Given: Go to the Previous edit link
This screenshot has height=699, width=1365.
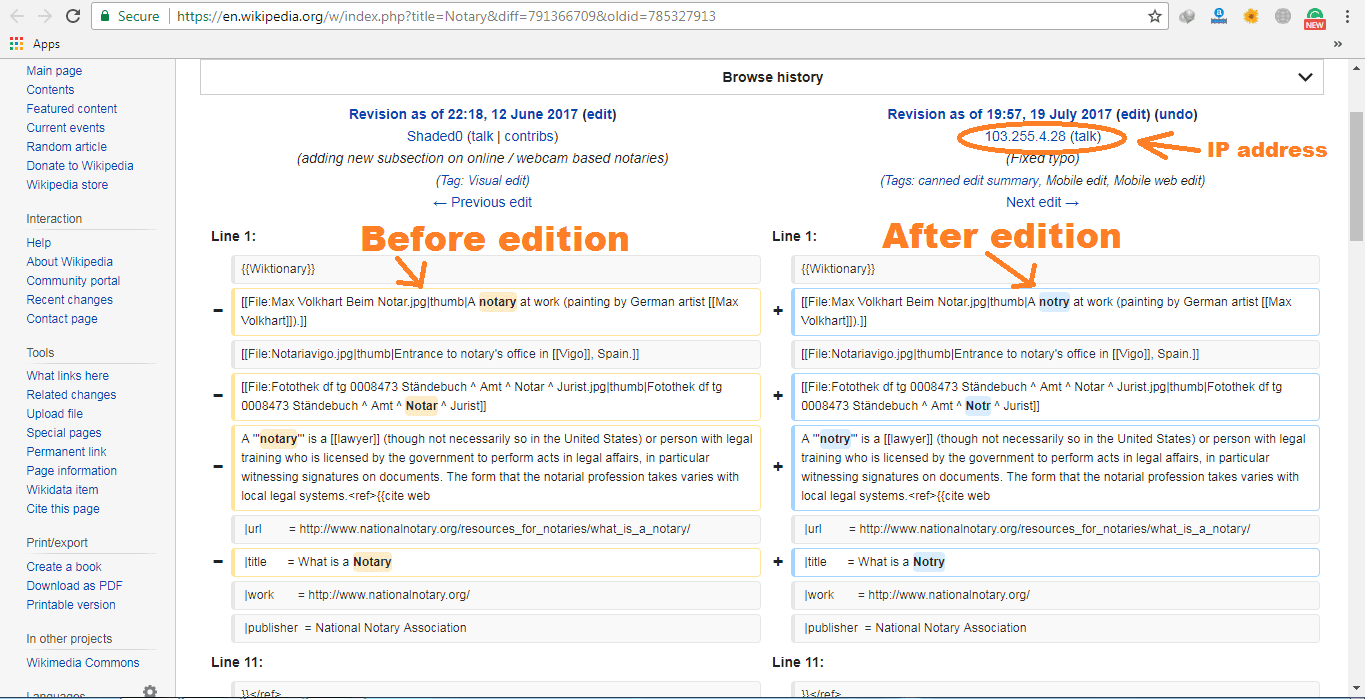Looking at the screenshot, I should [x=482, y=202].
